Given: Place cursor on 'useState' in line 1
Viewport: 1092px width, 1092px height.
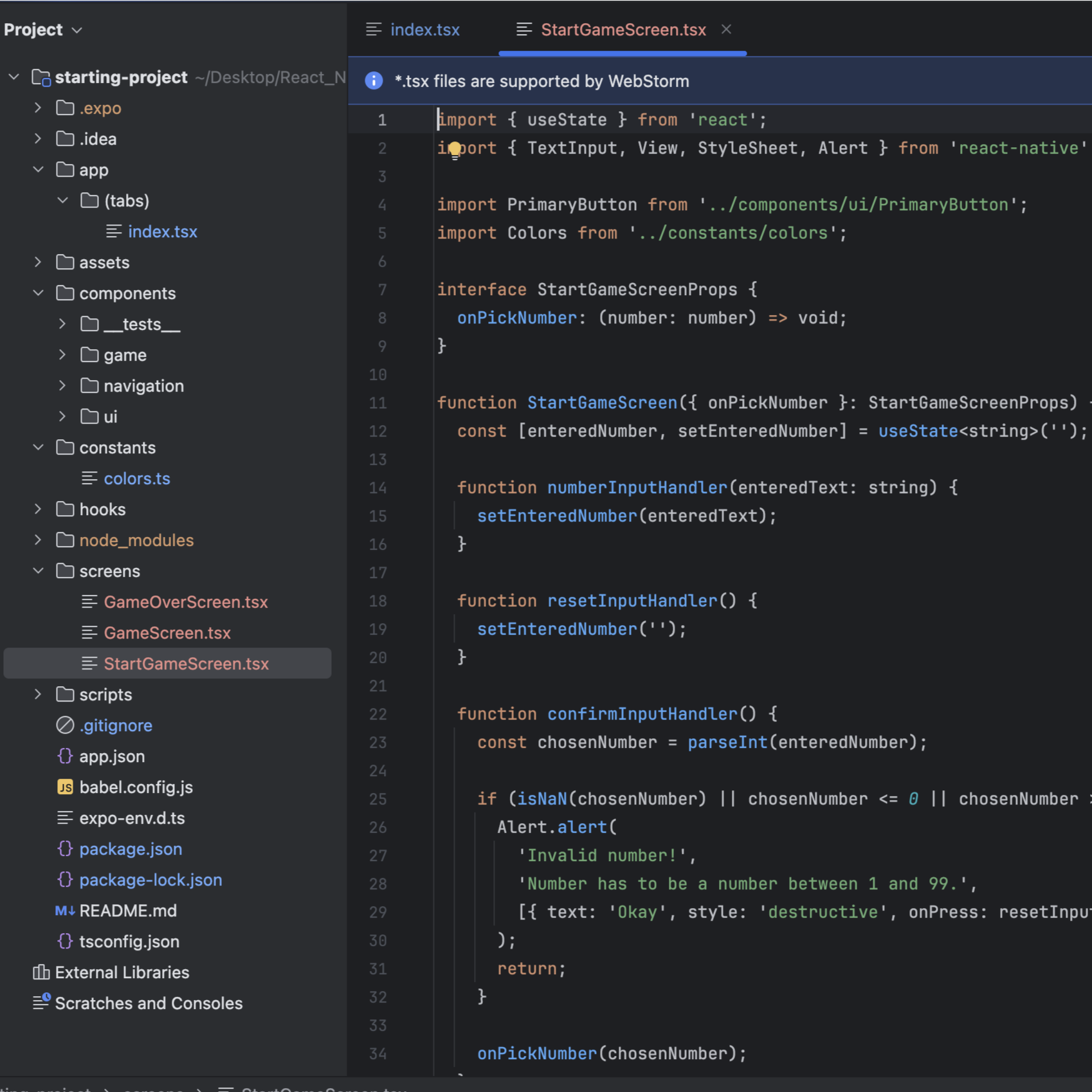Looking at the screenshot, I should tap(567, 120).
